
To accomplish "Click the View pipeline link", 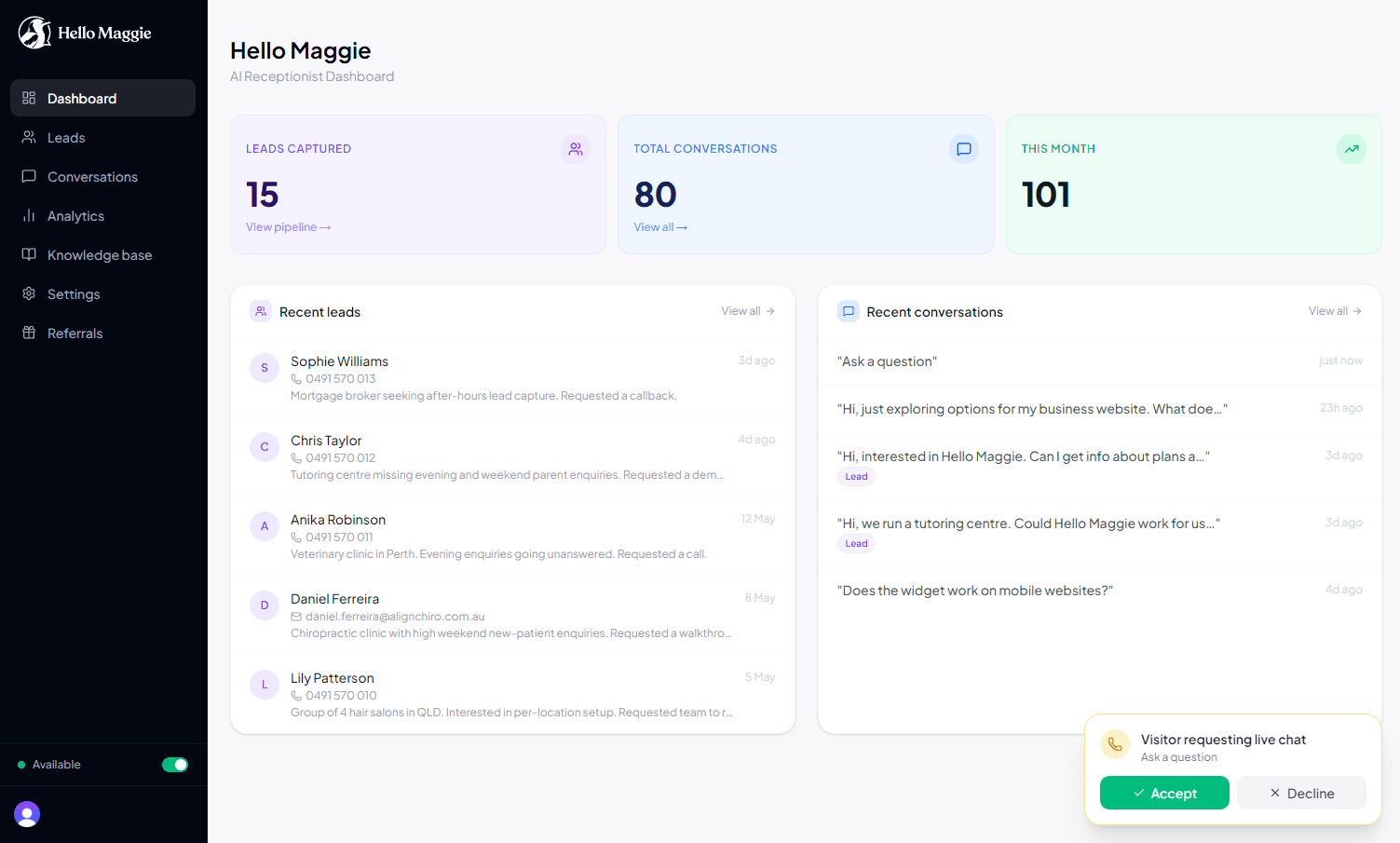I will click(289, 227).
